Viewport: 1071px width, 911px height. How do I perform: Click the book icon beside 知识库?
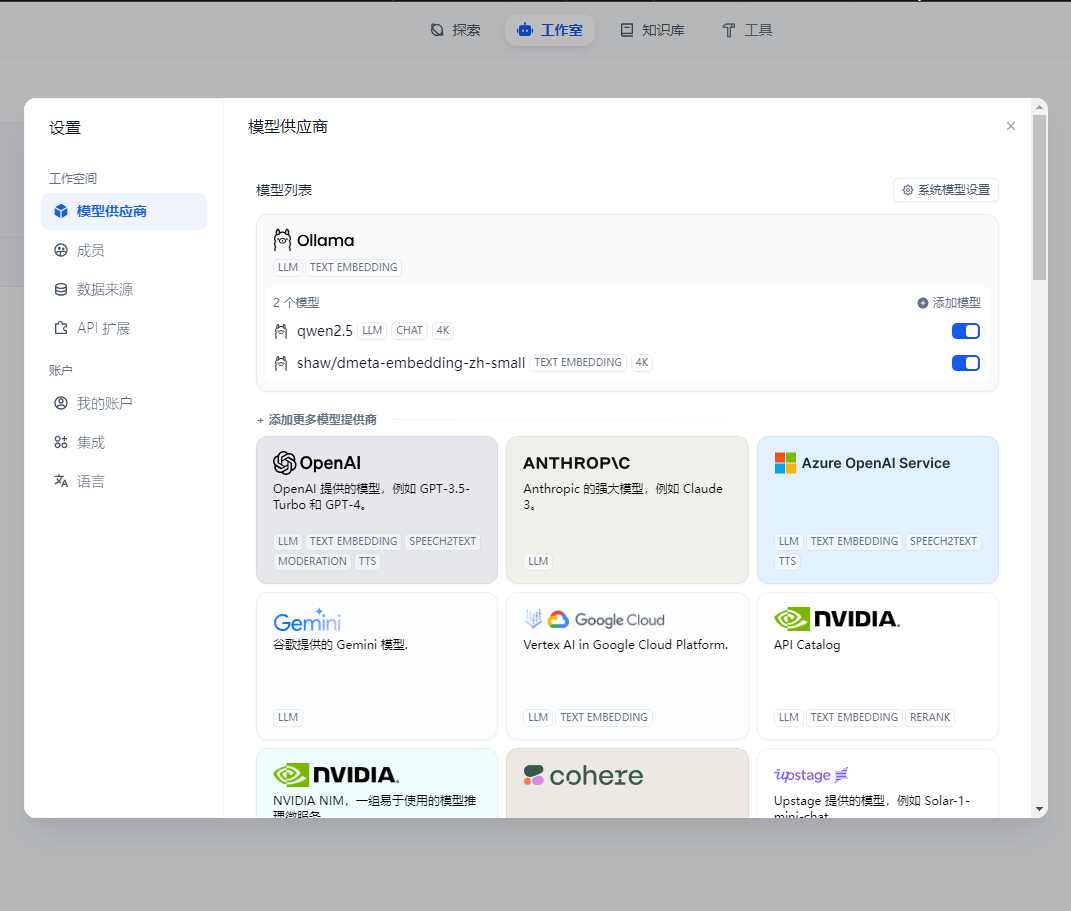[626, 30]
